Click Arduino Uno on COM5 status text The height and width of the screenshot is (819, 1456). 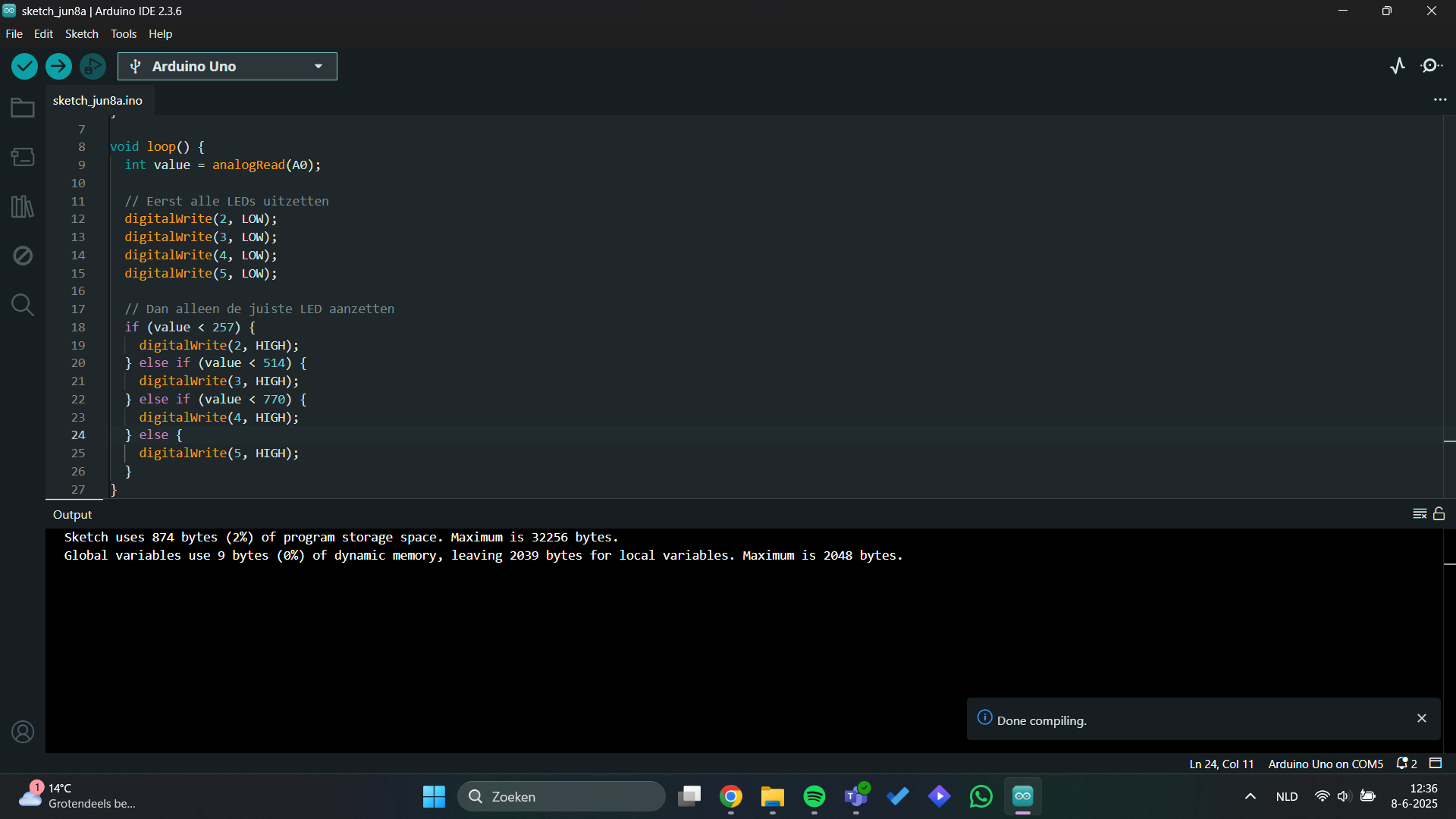coord(1326,764)
